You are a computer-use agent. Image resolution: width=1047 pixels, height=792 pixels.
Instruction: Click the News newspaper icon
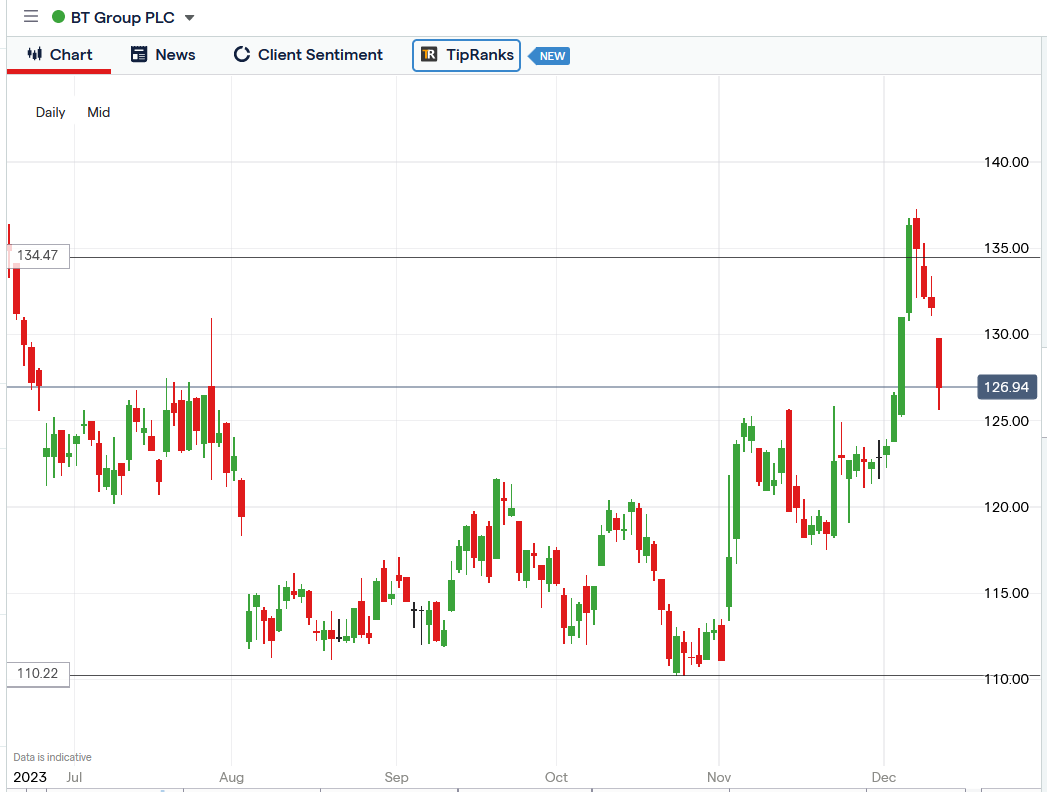pos(139,55)
